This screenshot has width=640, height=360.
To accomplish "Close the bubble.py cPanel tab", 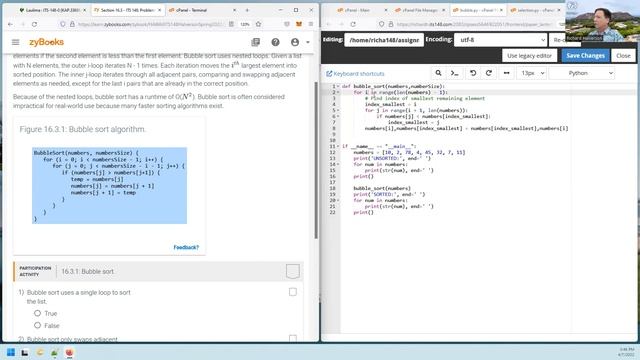I will pyautogui.click(x=501, y=10).
